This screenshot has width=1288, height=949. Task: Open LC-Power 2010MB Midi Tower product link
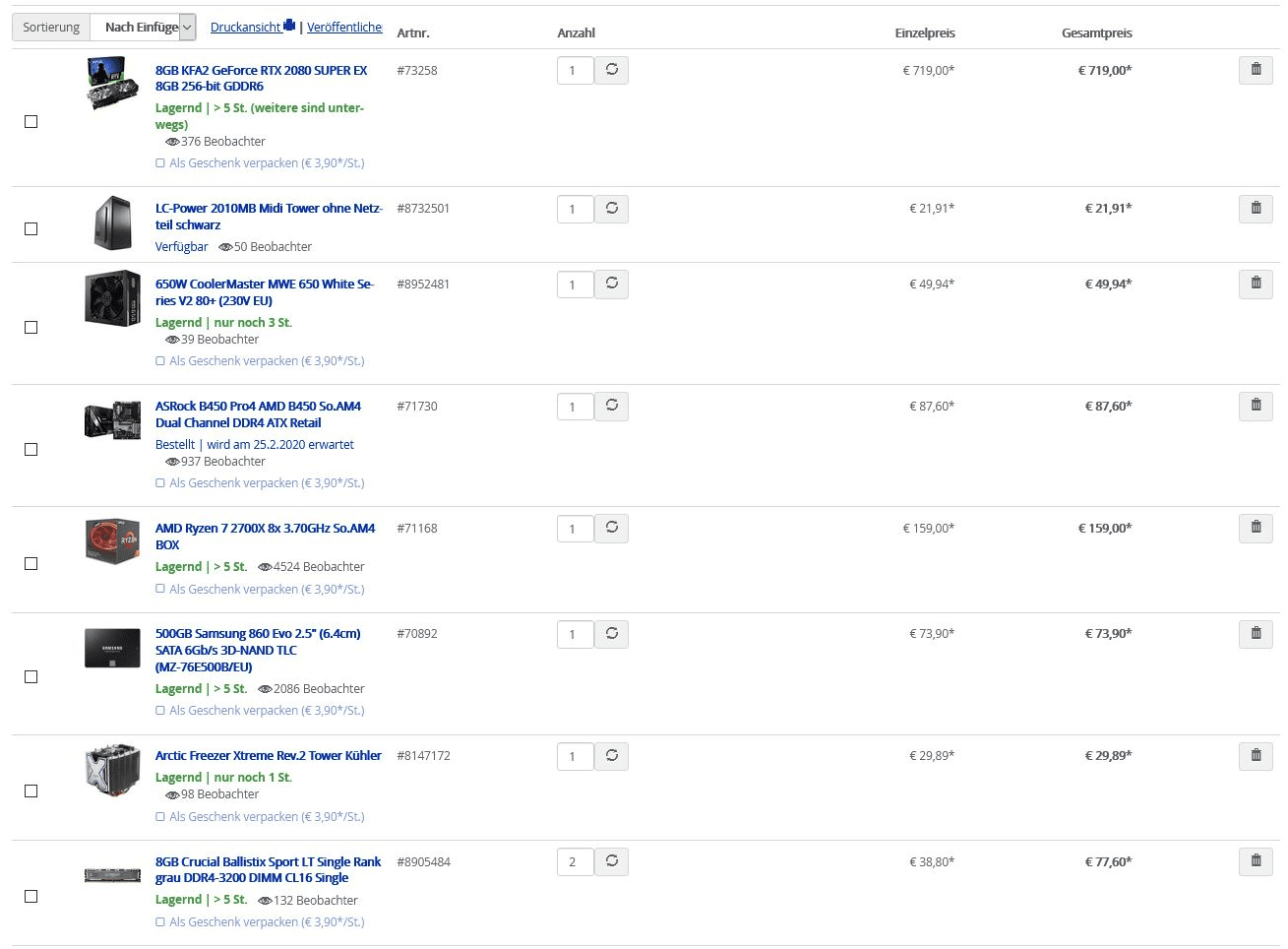click(x=269, y=217)
